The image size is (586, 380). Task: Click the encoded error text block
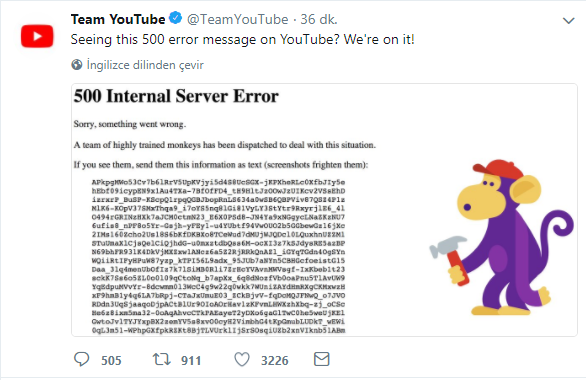(218, 256)
